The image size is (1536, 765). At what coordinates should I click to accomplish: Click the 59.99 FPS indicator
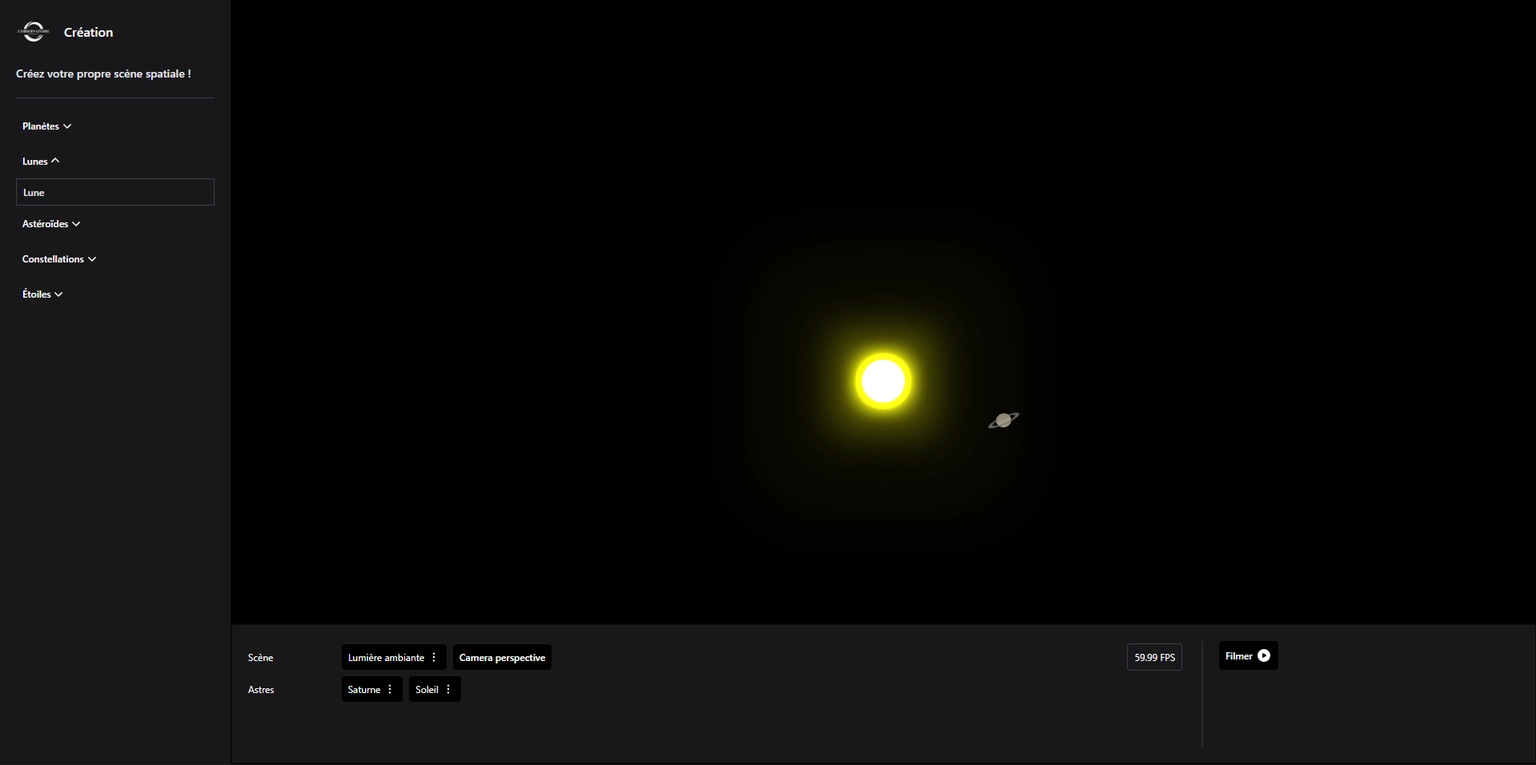1154,657
